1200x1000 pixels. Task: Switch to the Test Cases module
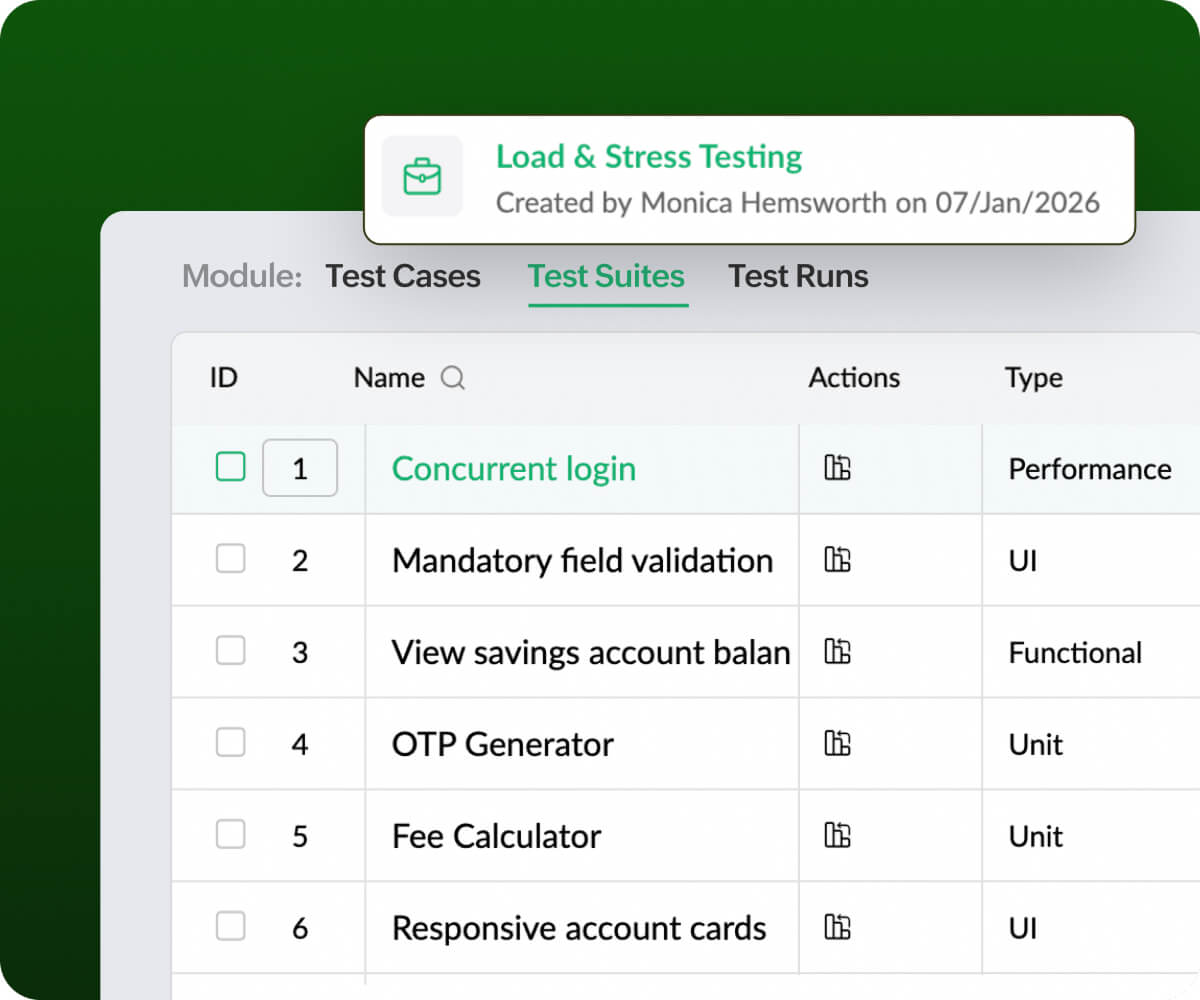[x=403, y=276]
